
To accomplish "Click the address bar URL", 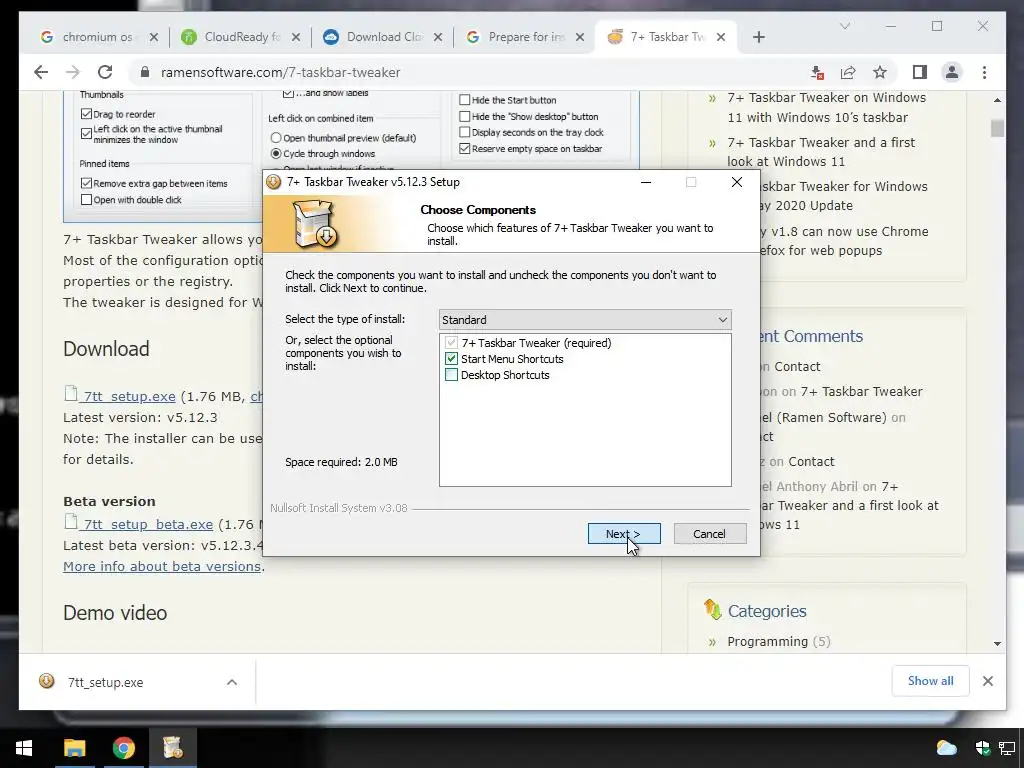I will pyautogui.click(x=281, y=72).
